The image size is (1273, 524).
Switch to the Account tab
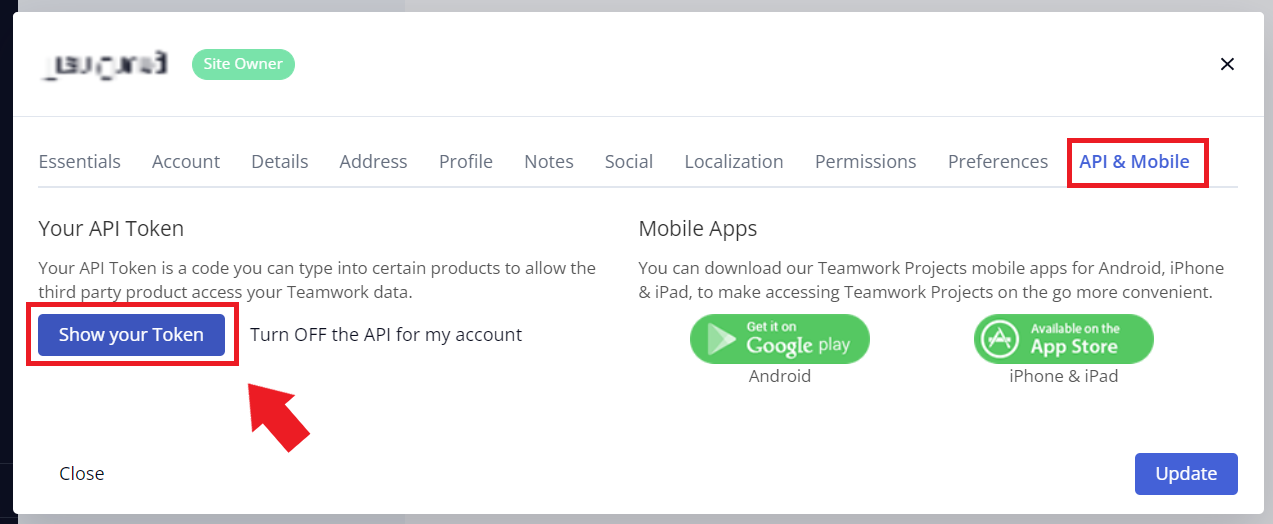(186, 162)
